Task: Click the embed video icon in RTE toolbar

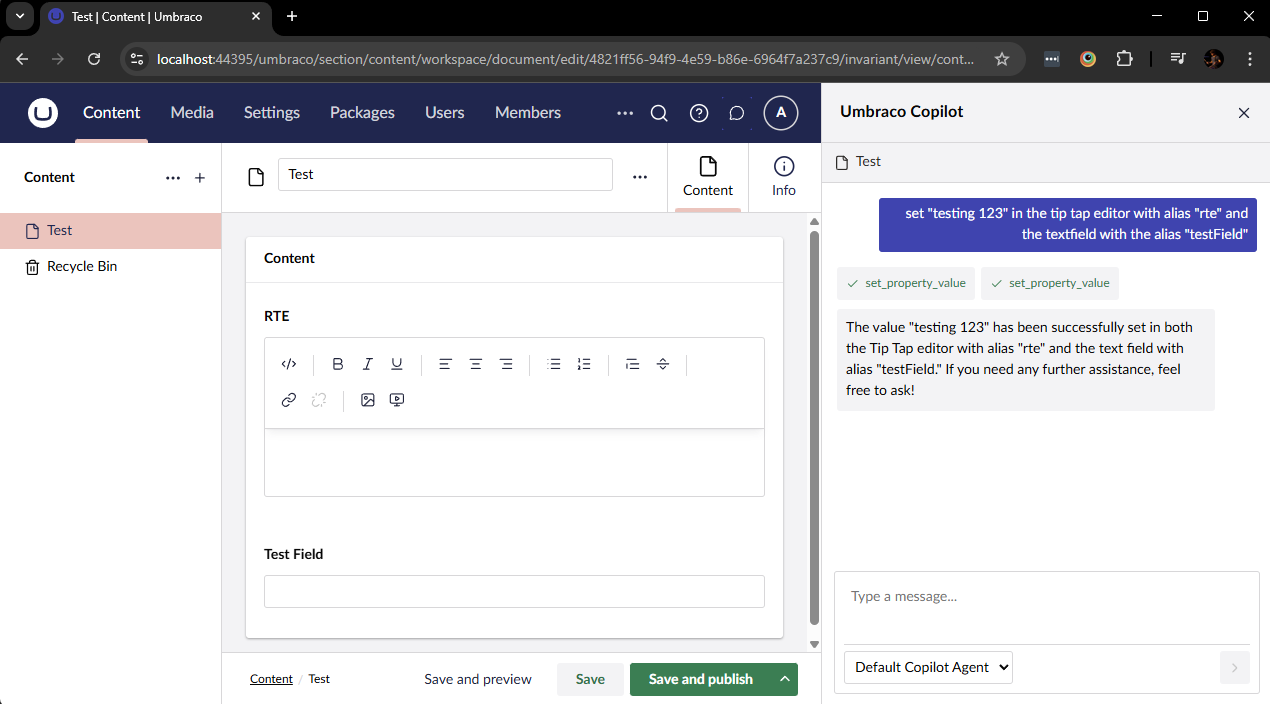Action: point(397,400)
